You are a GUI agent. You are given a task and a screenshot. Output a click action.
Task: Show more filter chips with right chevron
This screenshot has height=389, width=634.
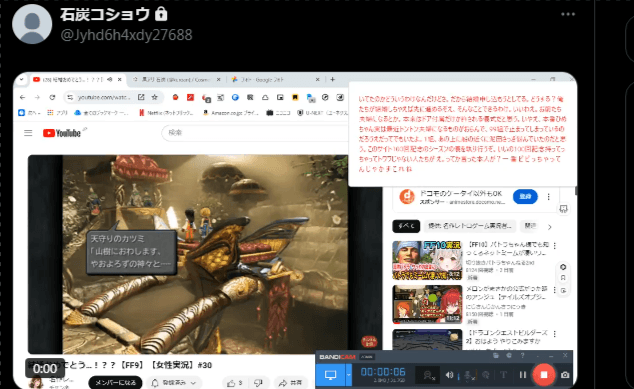pyautogui.click(x=549, y=227)
